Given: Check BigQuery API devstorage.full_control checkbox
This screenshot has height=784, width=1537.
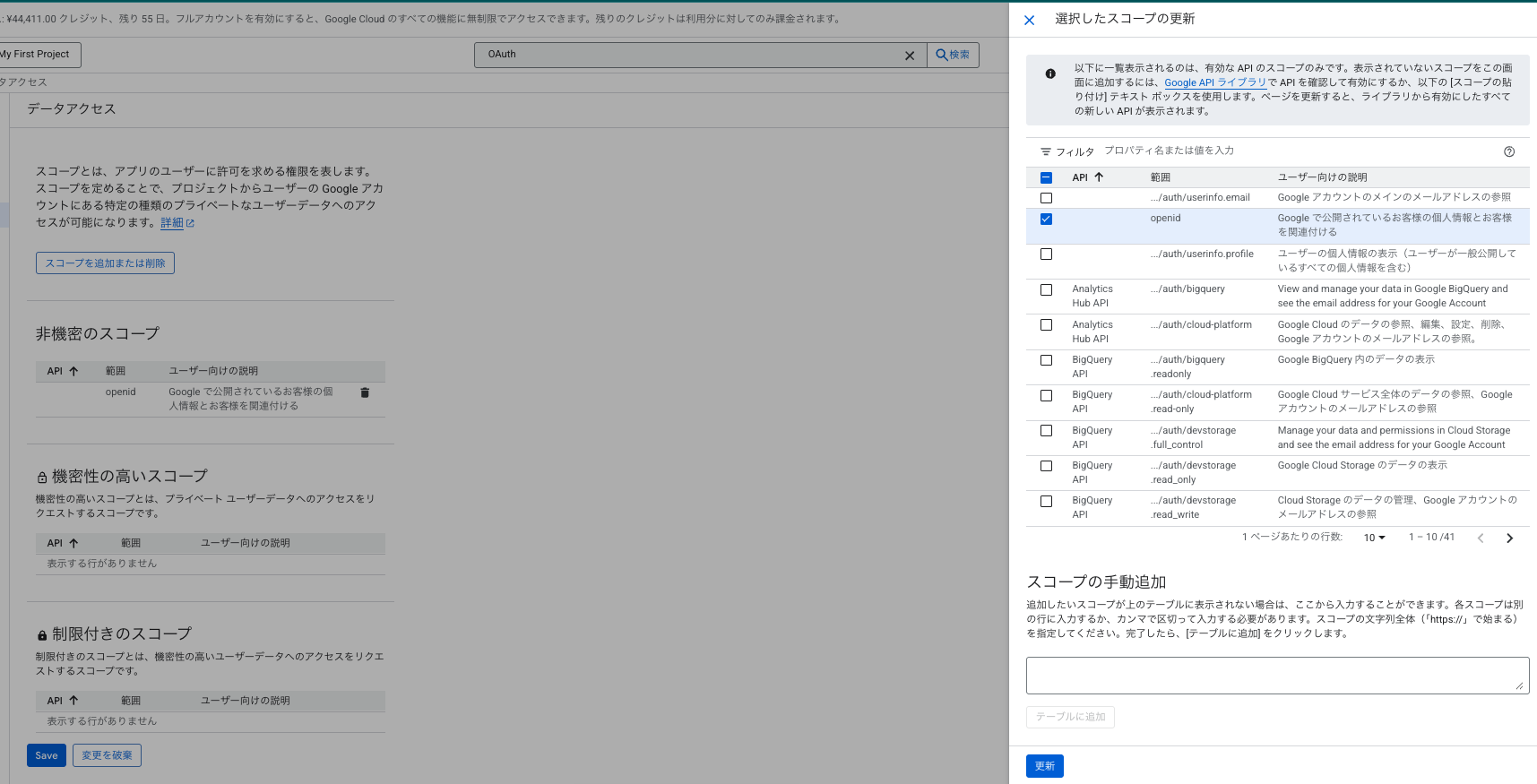Looking at the screenshot, I should click(x=1046, y=431).
